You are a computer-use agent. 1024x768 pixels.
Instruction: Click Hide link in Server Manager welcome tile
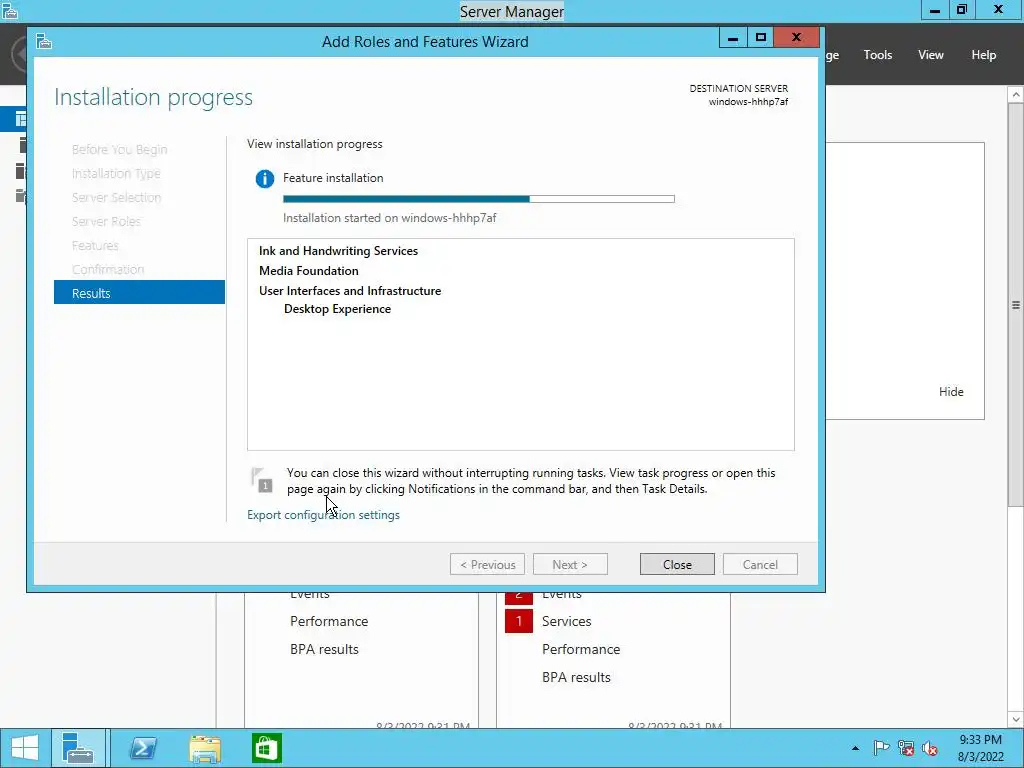951,392
